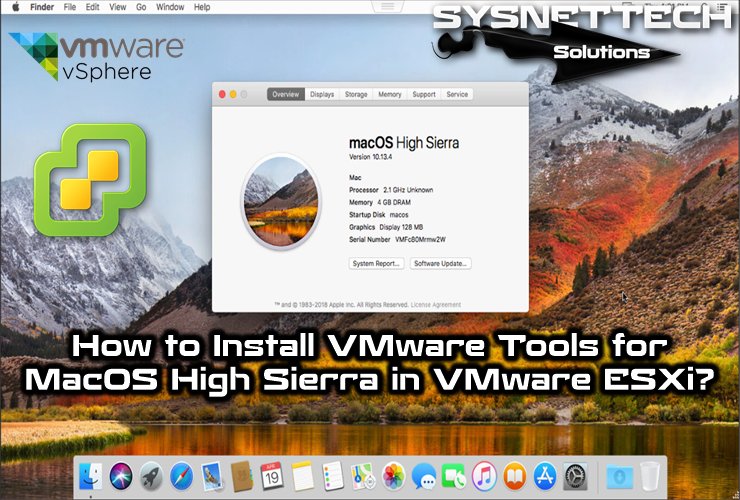Minimize the About This Mac window
Image resolution: width=740 pixels, height=500 pixels.
click(x=233, y=94)
